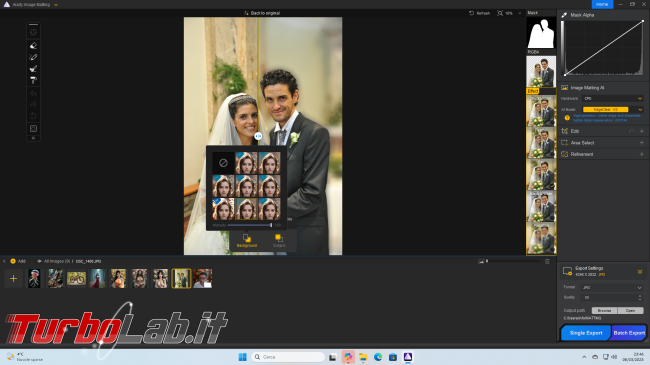
Task: Expand the Edit section plus
Action: point(642,131)
